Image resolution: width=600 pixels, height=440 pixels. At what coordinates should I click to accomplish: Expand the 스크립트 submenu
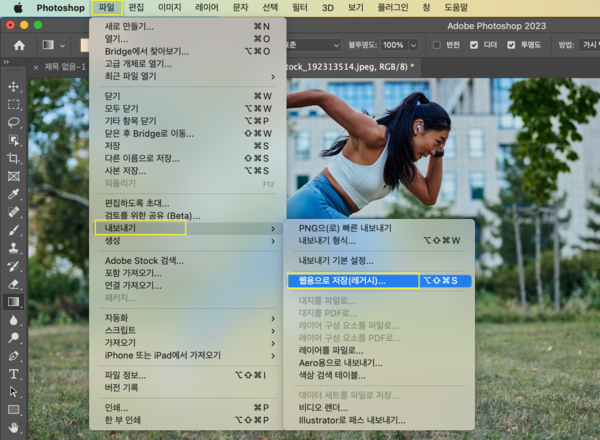coord(189,330)
